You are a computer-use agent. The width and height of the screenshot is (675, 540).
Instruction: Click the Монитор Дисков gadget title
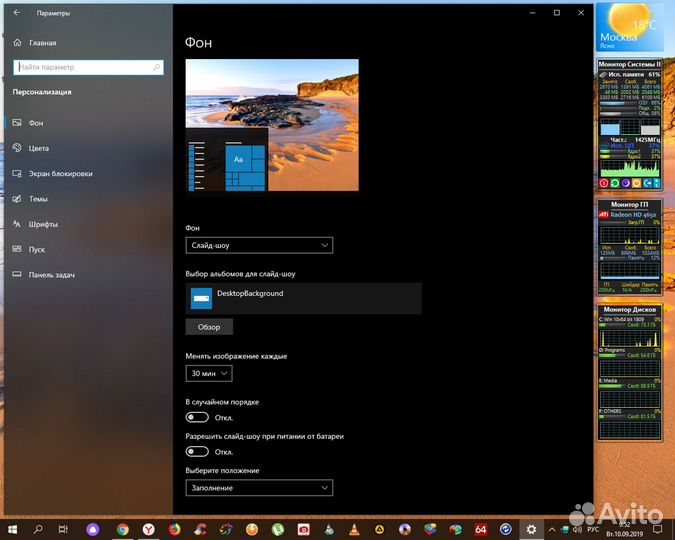tap(629, 310)
